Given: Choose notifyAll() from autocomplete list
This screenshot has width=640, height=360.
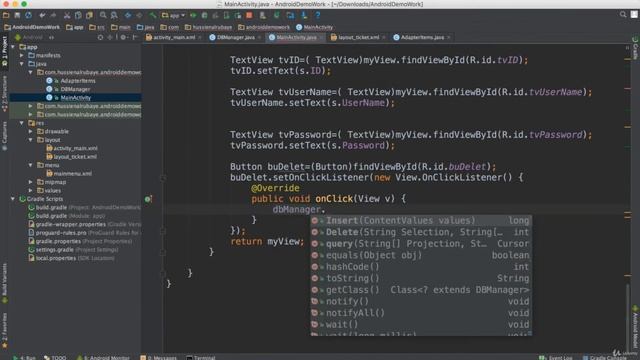Looking at the screenshot, I should click(x=420, y=313).
